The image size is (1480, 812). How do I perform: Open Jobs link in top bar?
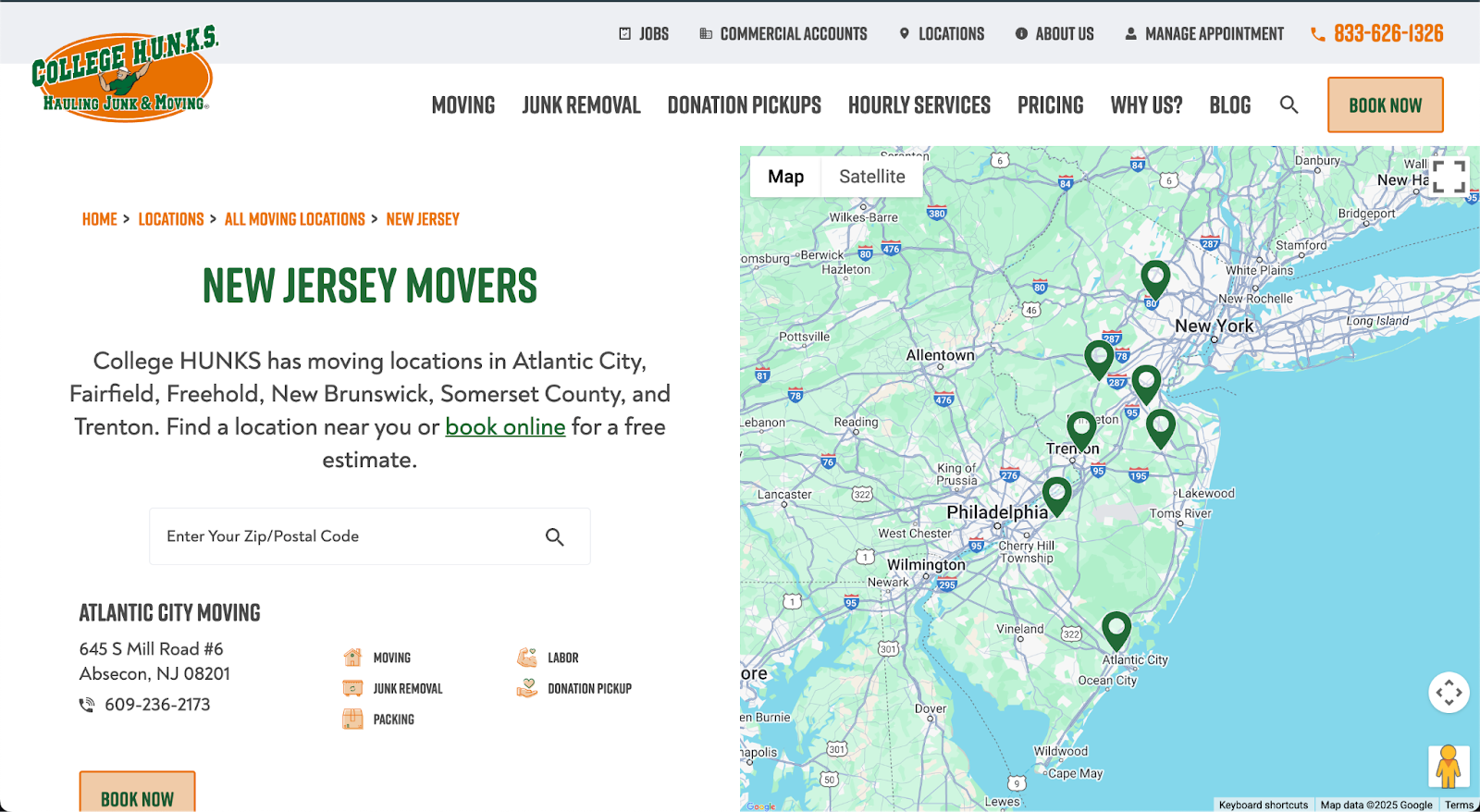[653, 33]
